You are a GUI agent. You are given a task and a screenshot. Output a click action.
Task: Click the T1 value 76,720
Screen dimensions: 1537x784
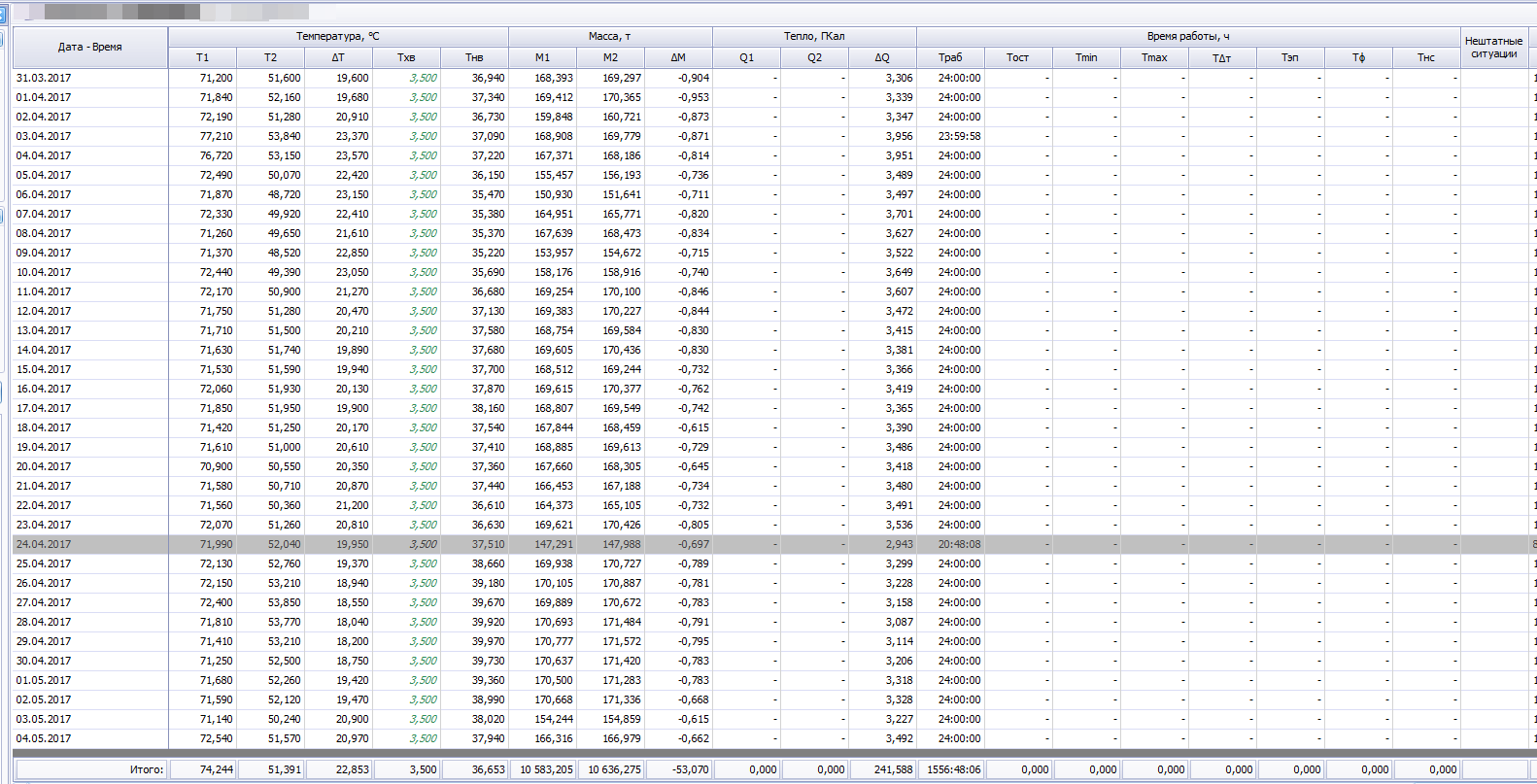217,155
